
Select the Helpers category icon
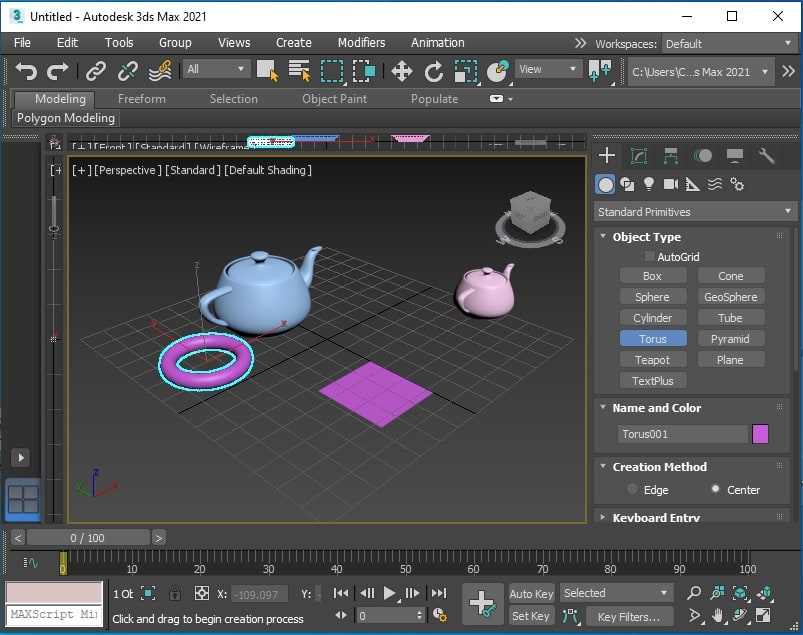click(692, 184)
